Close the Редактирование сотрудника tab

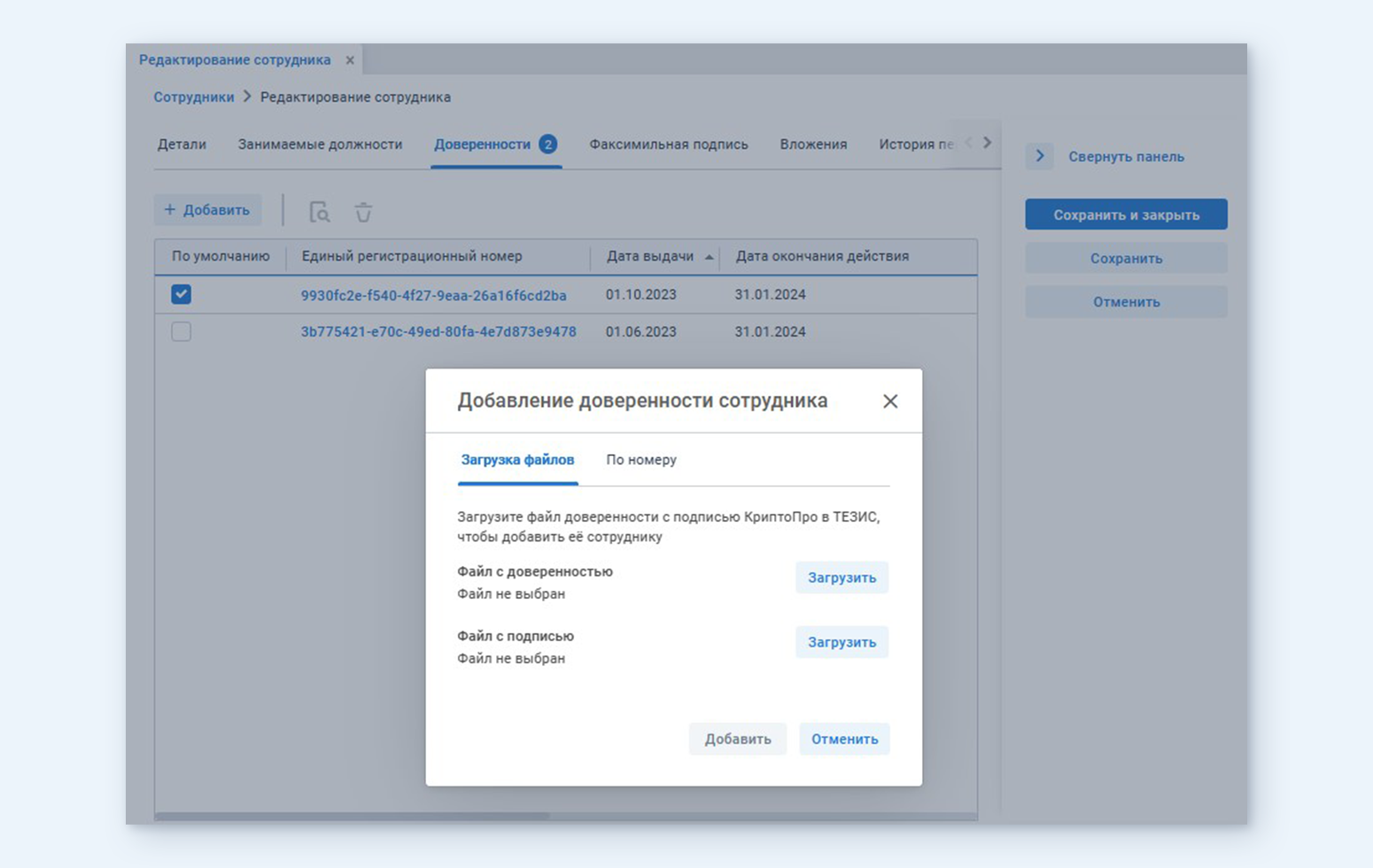click(350, 60)
